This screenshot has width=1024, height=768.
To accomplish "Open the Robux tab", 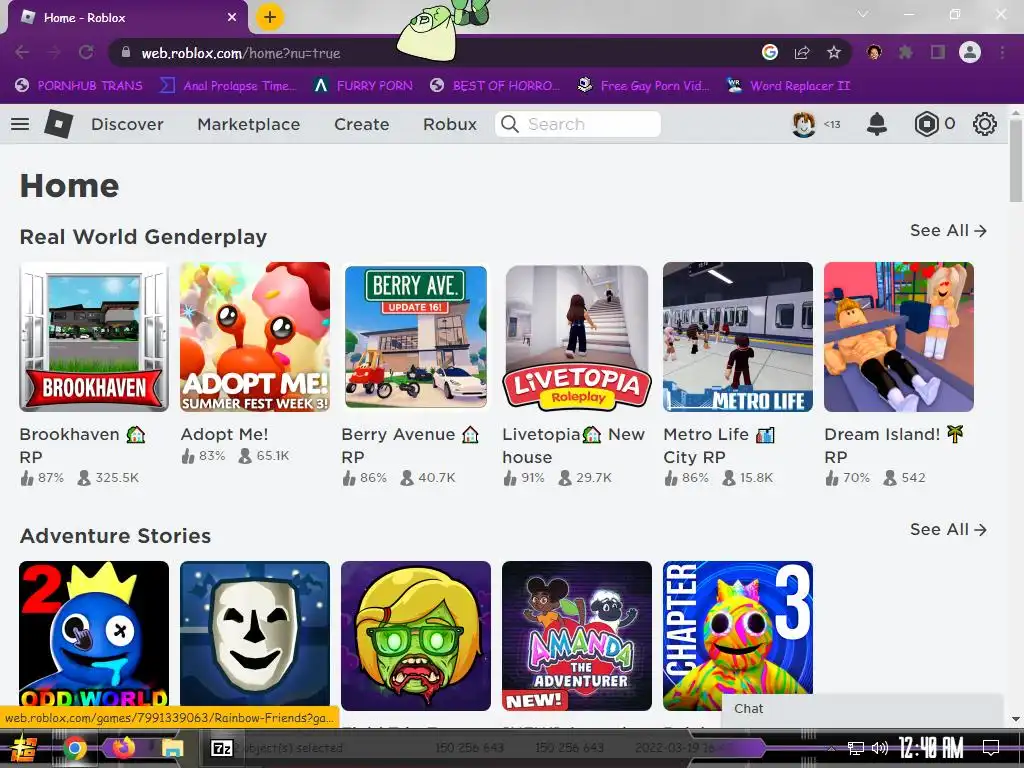I will coord(450,124).
